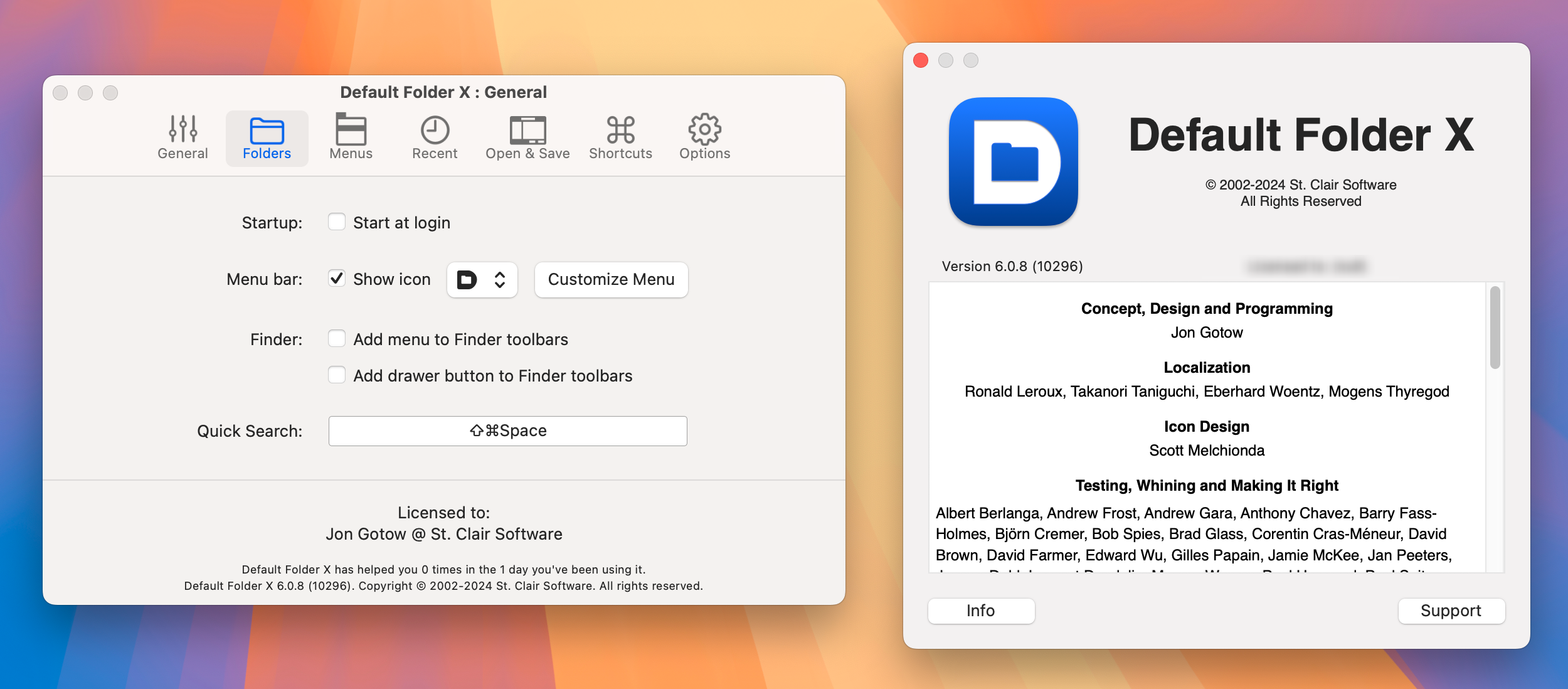Click the Info button in About window
1568x689 pixels.
tap(981, 610)
